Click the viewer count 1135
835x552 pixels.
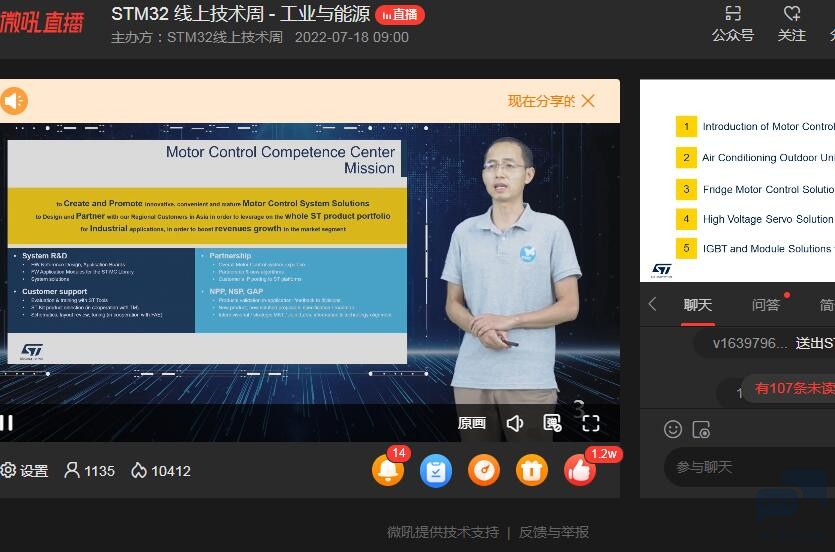coord(89,471)
